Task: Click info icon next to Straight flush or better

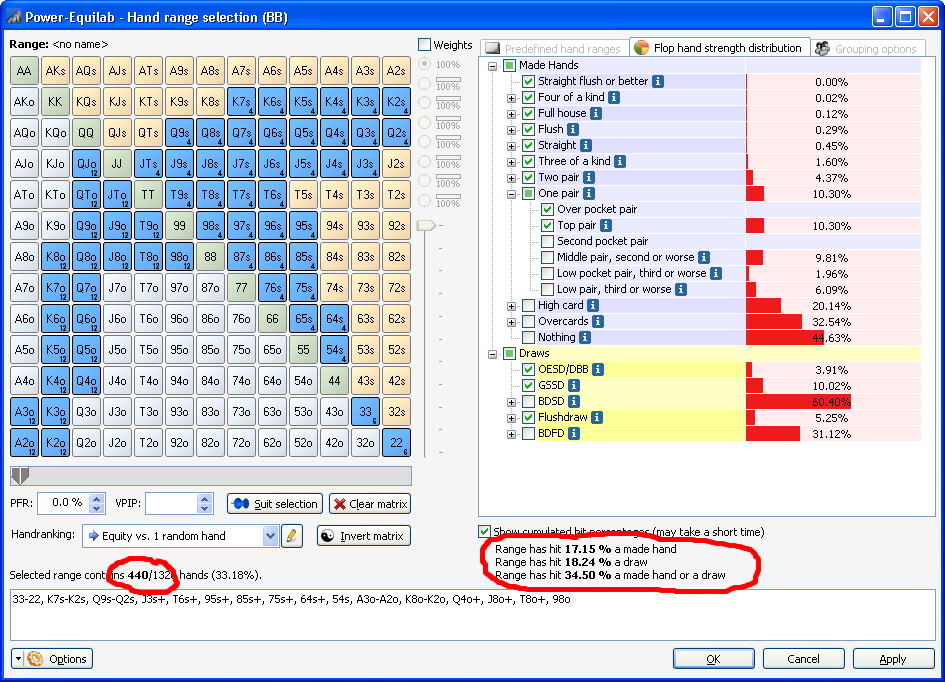Action: click(658, 81)
